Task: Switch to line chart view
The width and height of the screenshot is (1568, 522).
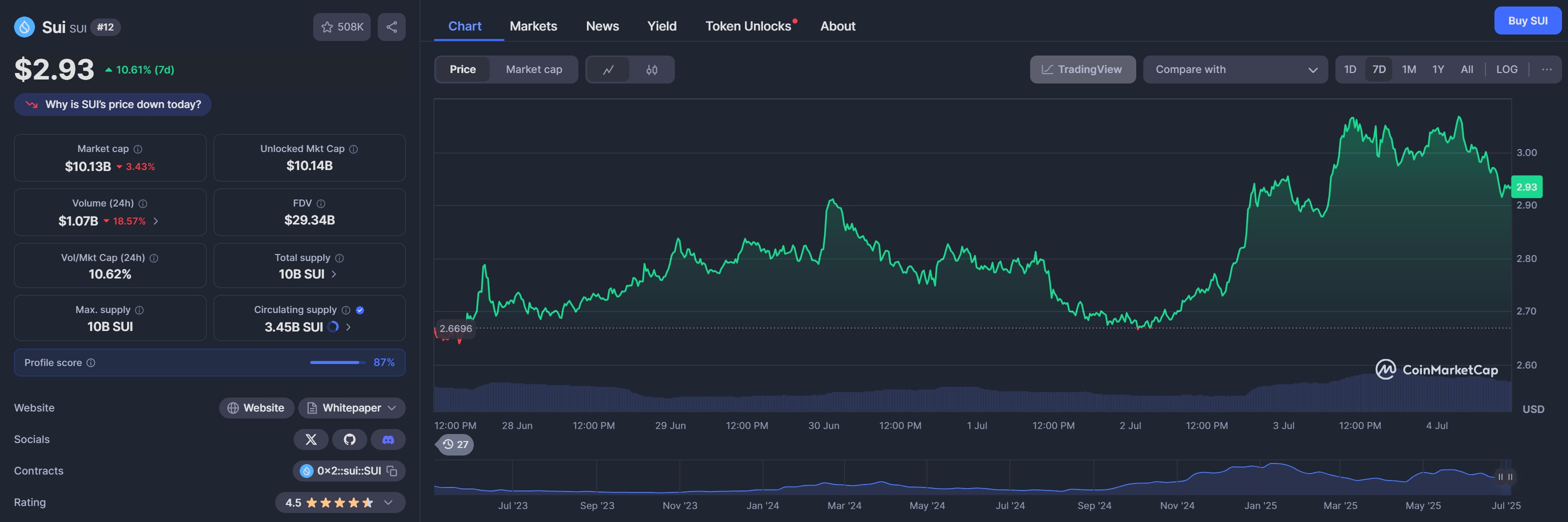Action: click(608, 70)
